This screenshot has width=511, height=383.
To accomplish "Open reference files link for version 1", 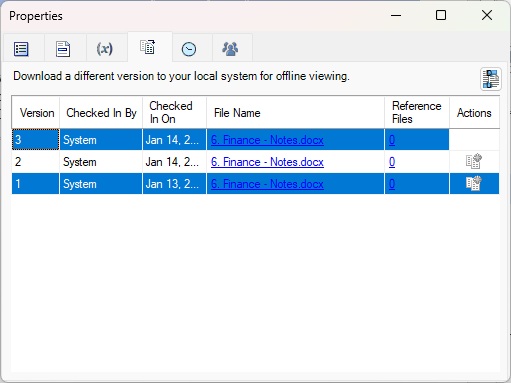I will pos(392,184).
